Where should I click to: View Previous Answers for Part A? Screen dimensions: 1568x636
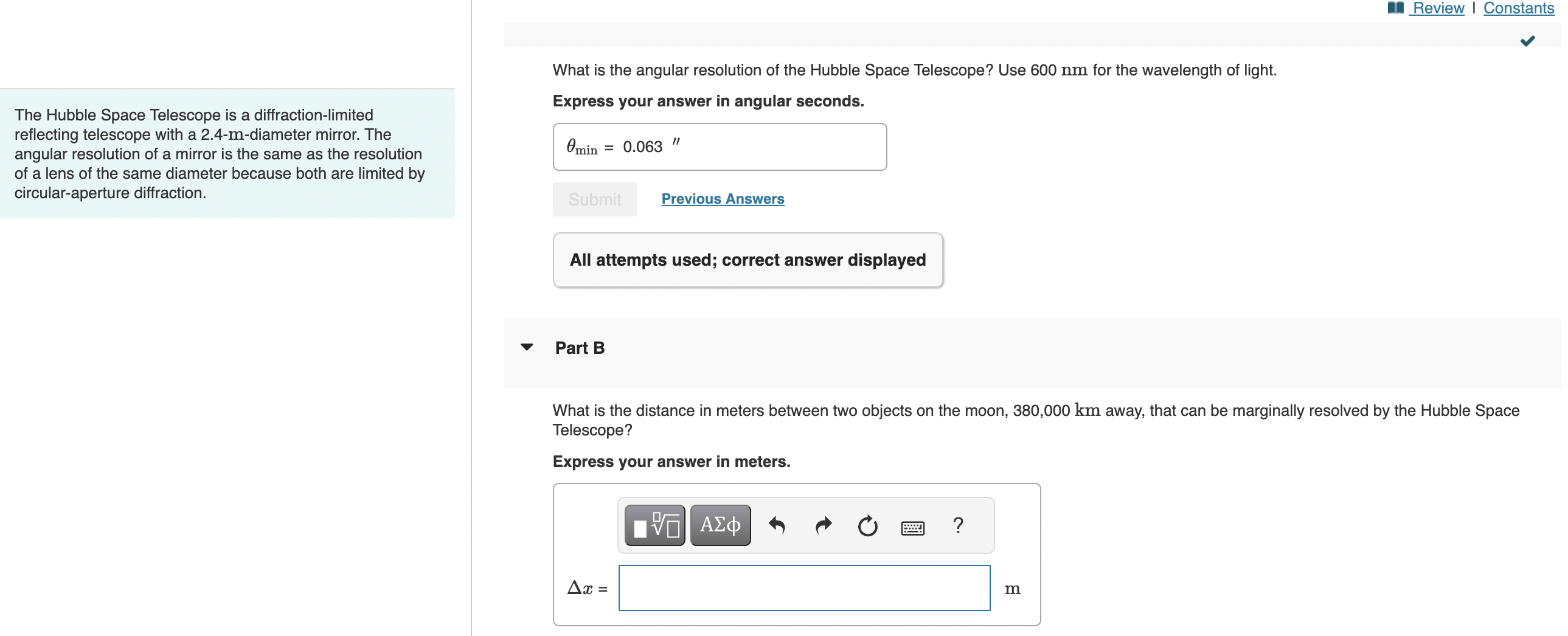pyautogui.click(x=723, y=199)
